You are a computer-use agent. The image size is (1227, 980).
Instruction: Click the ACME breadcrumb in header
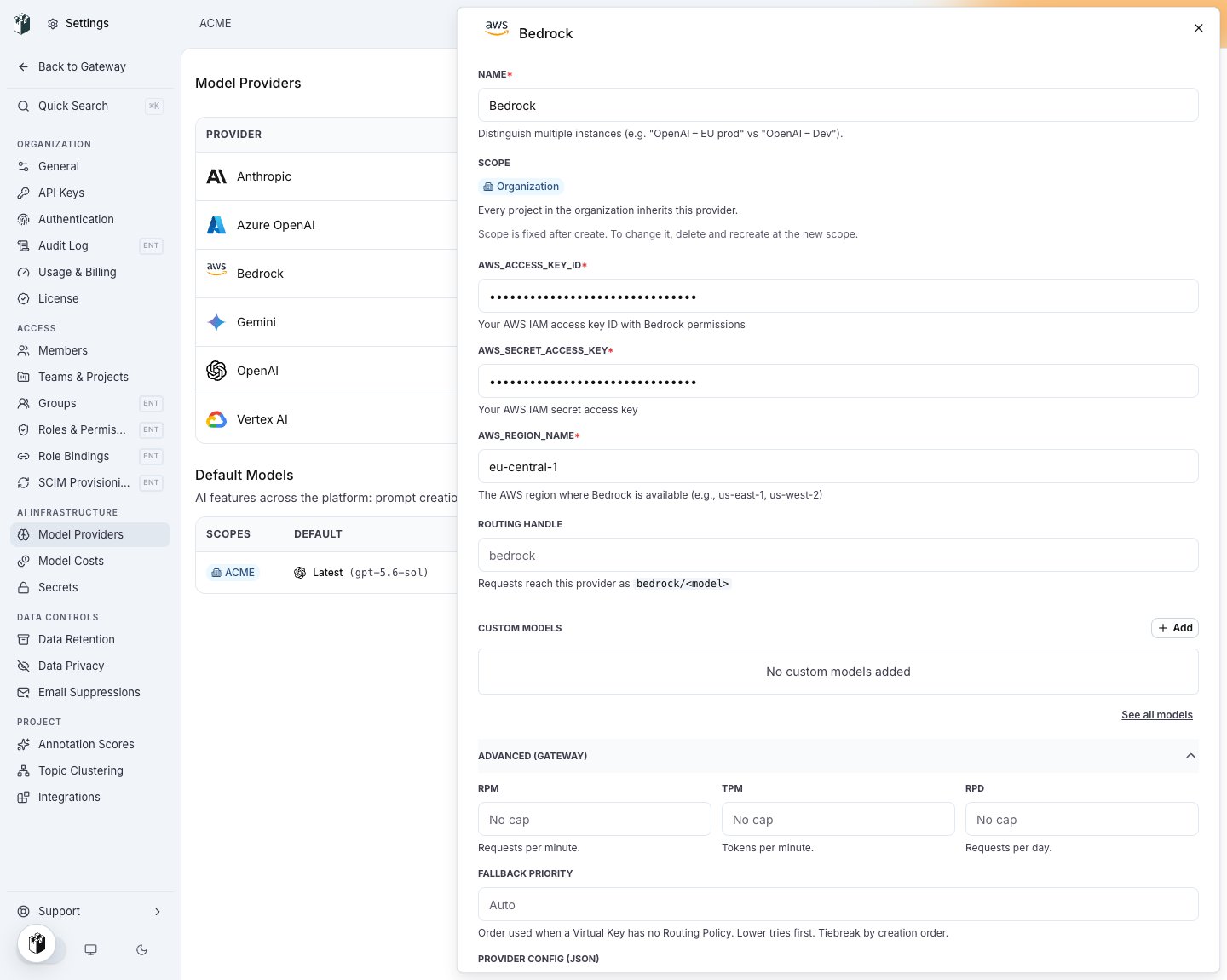pos(216,24)
